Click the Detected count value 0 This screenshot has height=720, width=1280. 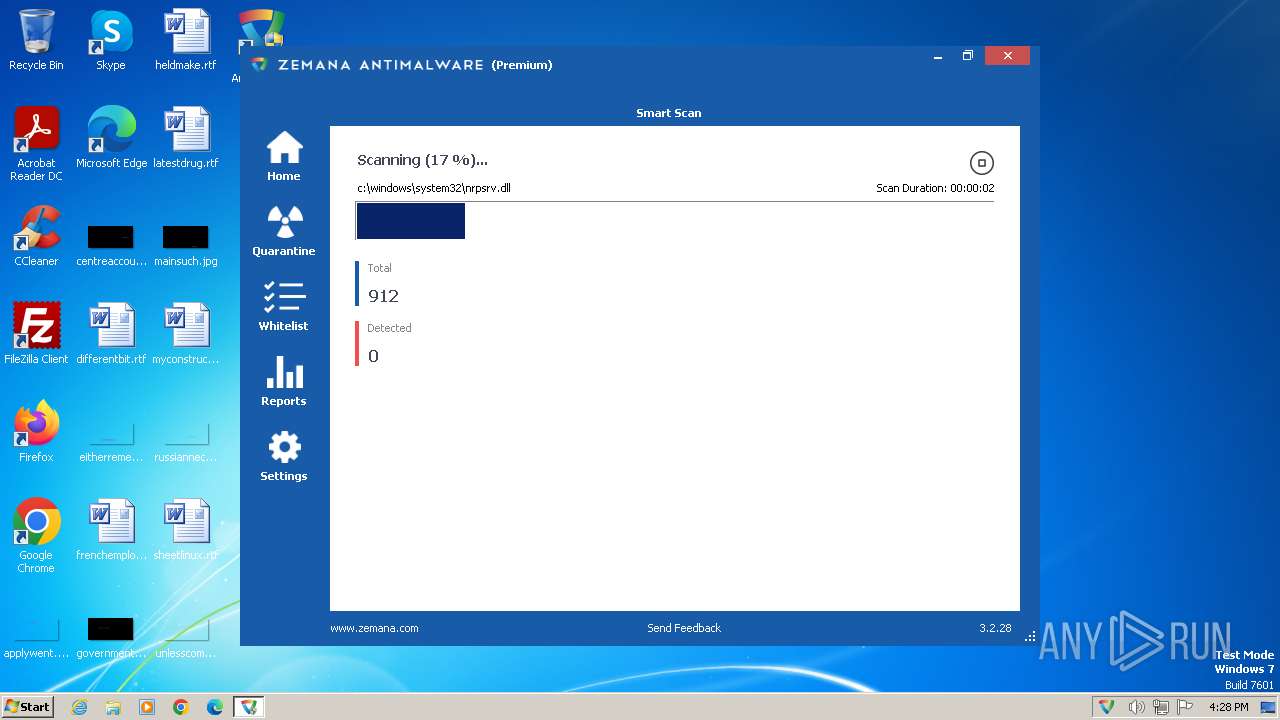[373, 356]
